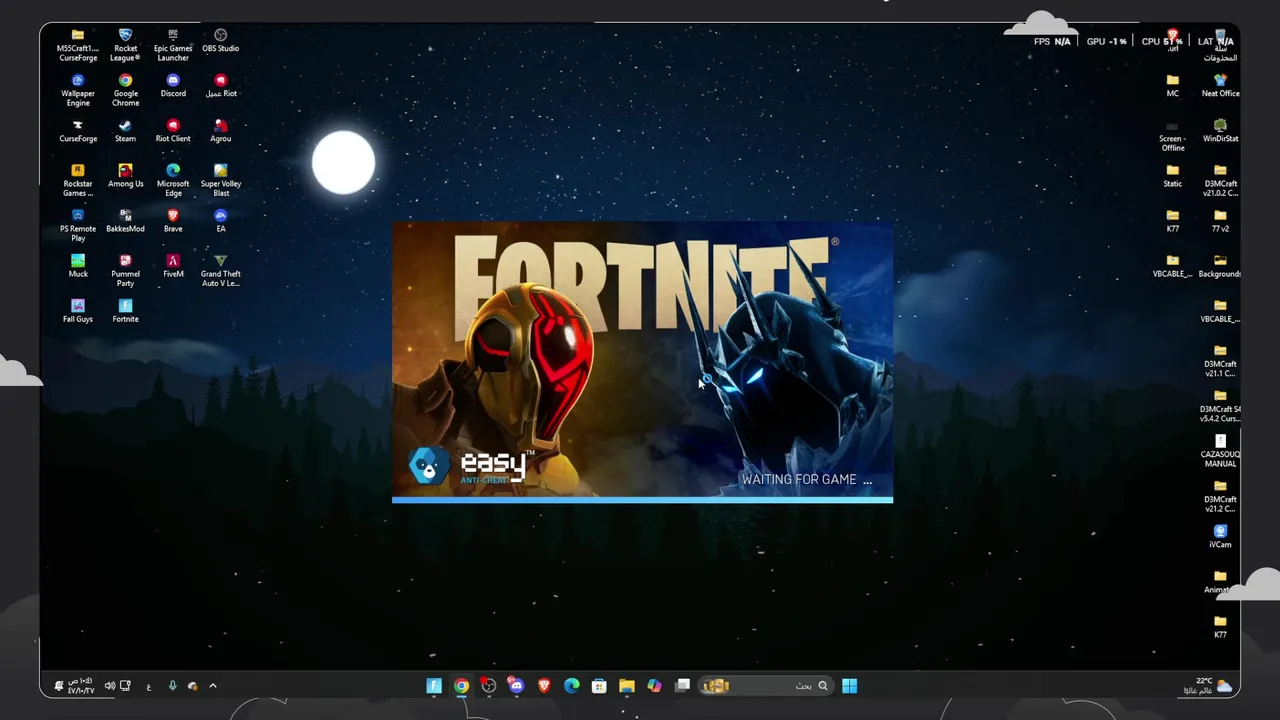Launch OBS Studio from the desktop

tap(221, 41)
